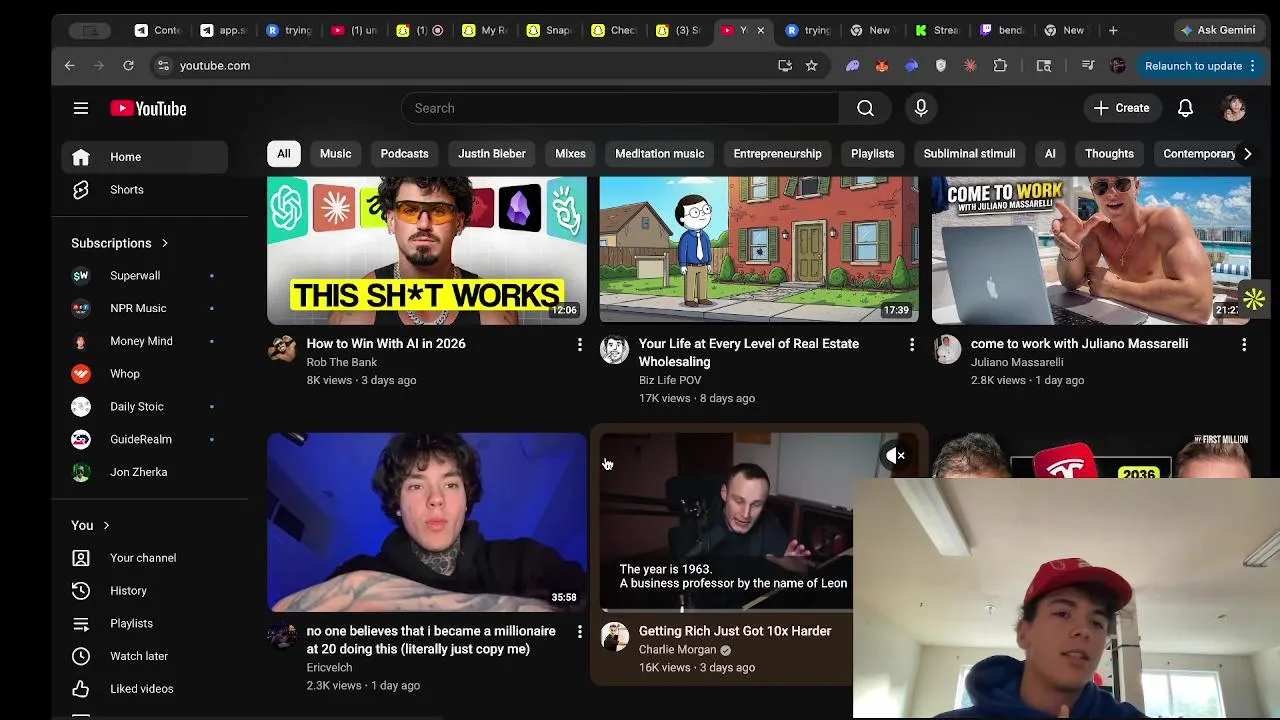Bookmark this page with the star icon
This screenshot has height=720, width=1280.
811,66
